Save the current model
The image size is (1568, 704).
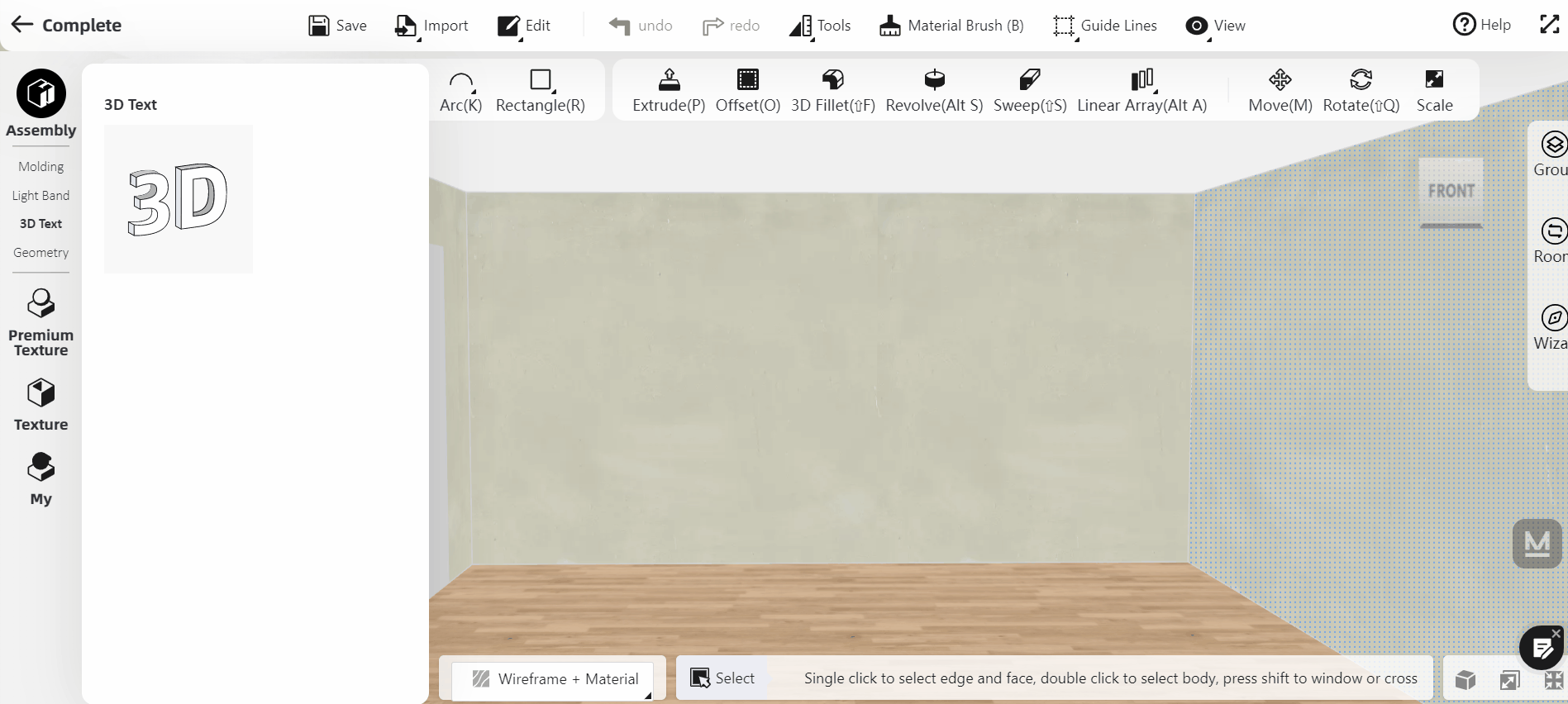(337, 26)
